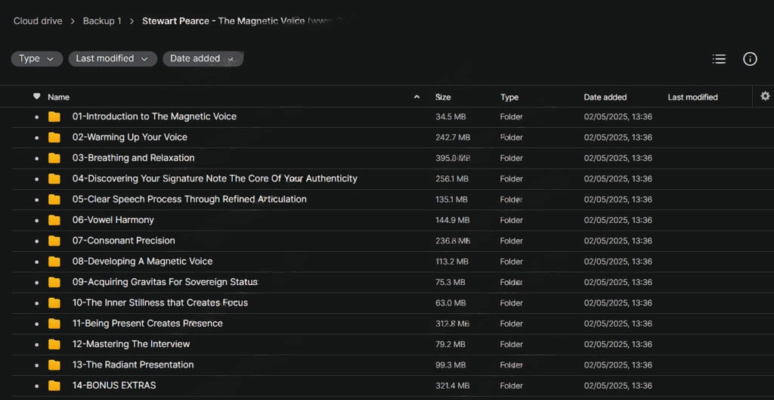Viewport: 774px width, 400px height.
Task: Toggle Name sort direction arrow
Action: click(417, 97)
